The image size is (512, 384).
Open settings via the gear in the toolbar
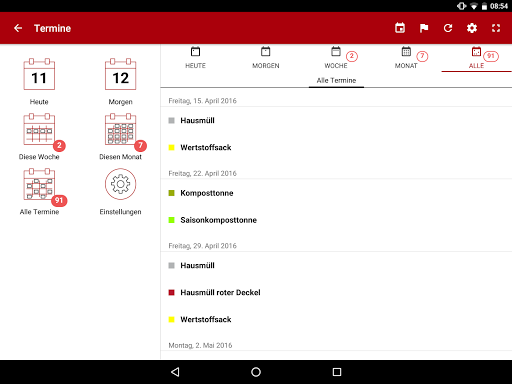pyautogui.click(x=472, y=28)
